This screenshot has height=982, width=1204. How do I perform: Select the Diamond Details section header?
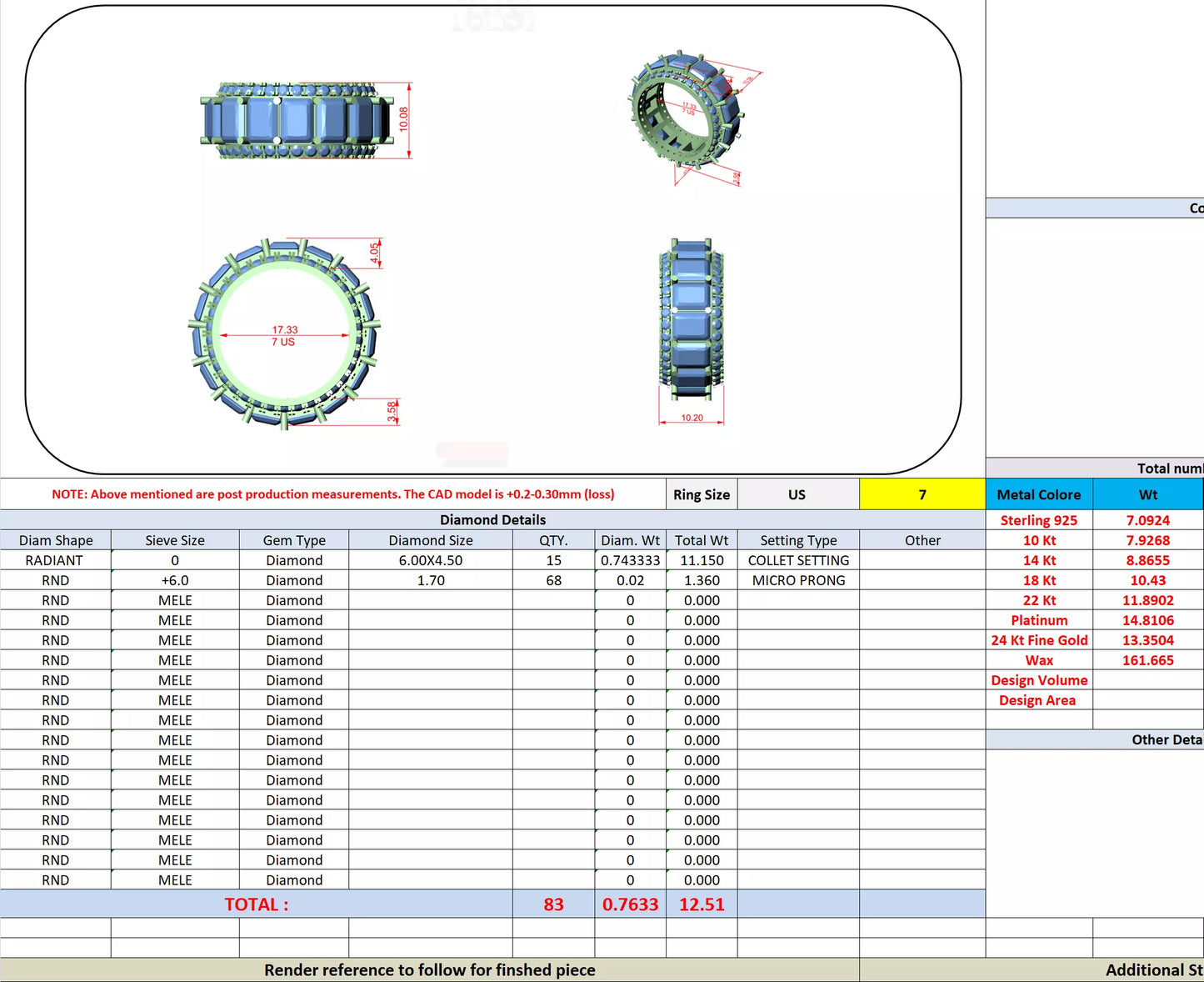coord(492,519)
